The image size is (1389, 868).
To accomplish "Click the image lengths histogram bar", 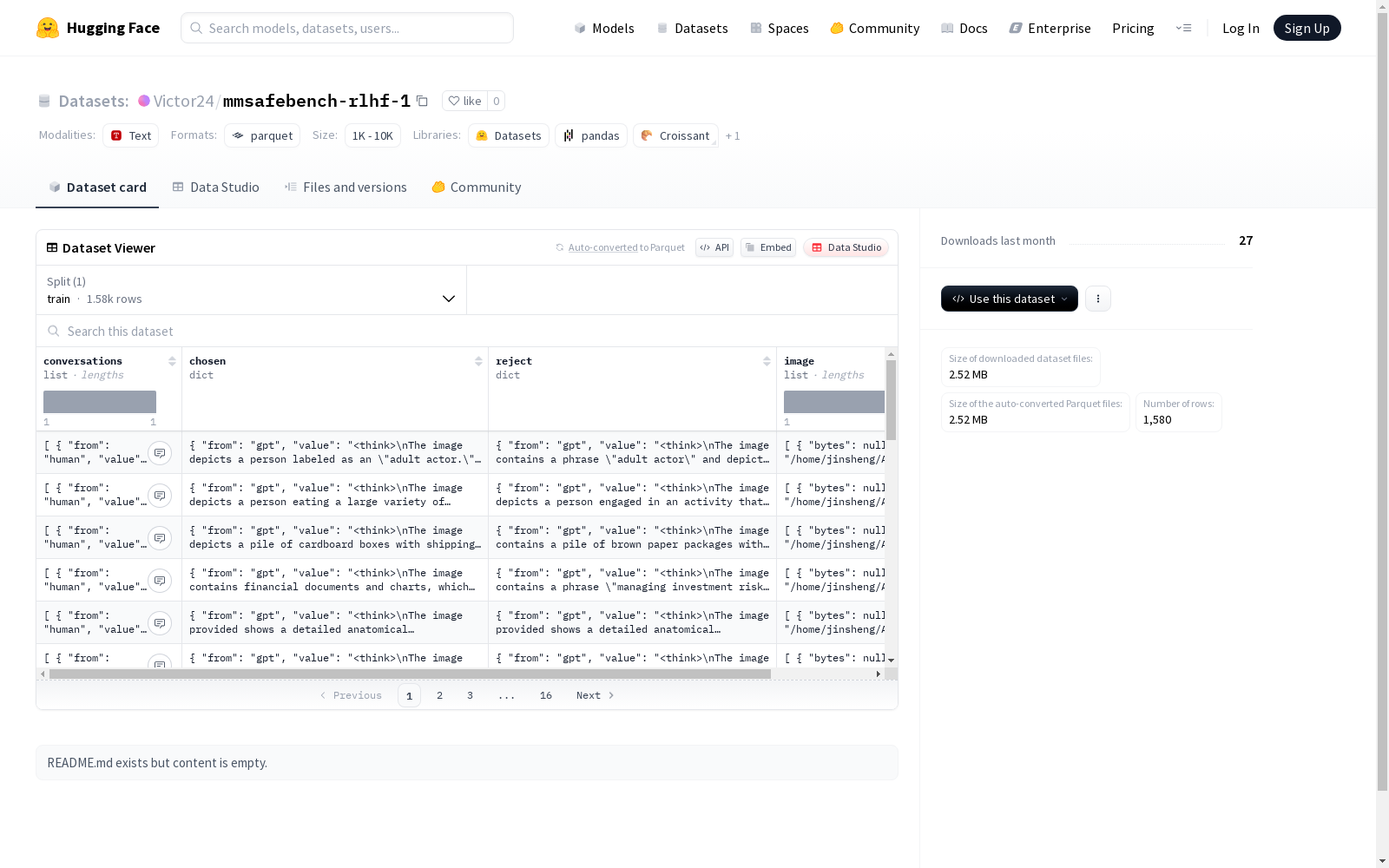I will 834,402.
